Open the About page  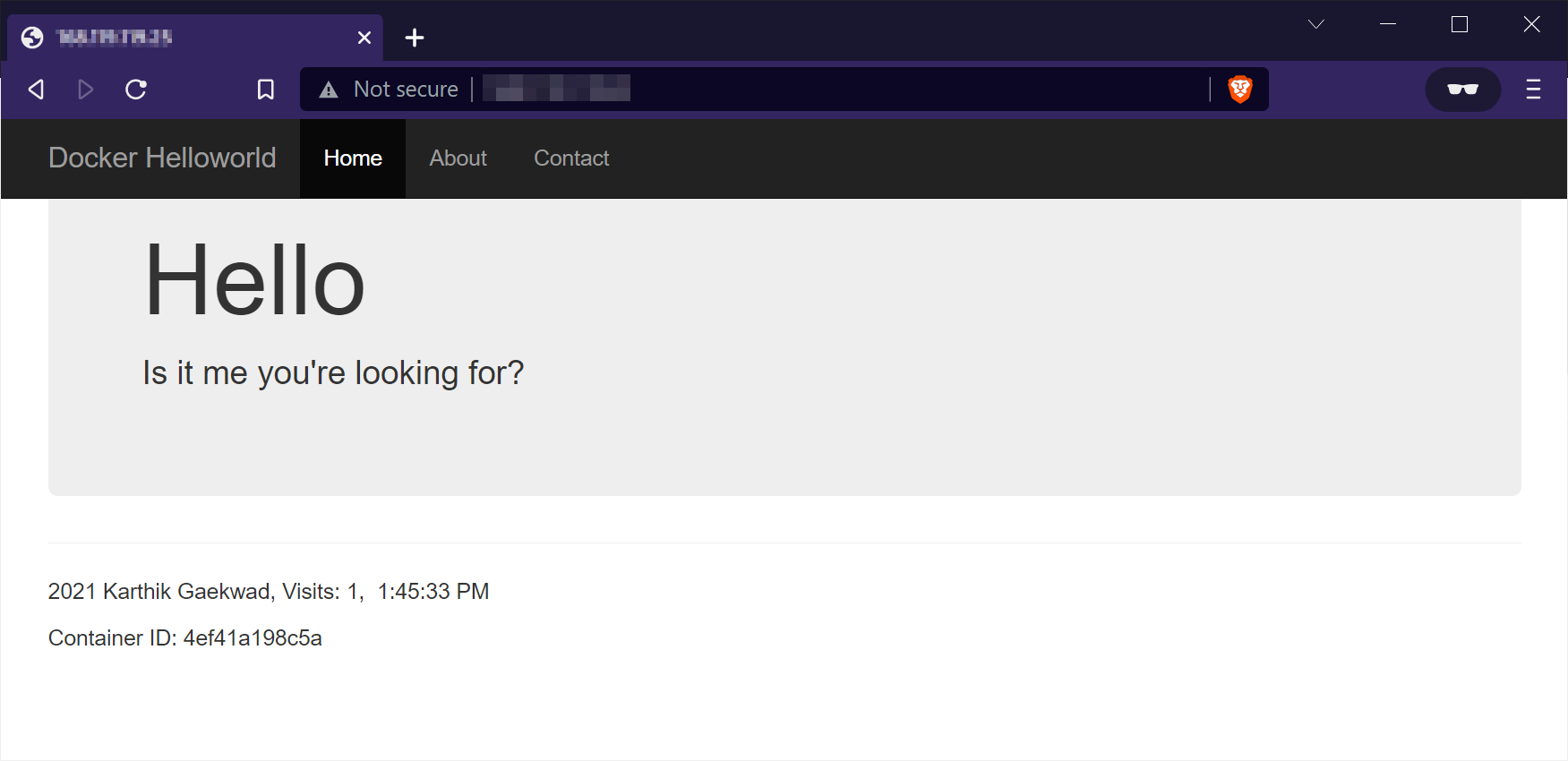tap(458, 158)
